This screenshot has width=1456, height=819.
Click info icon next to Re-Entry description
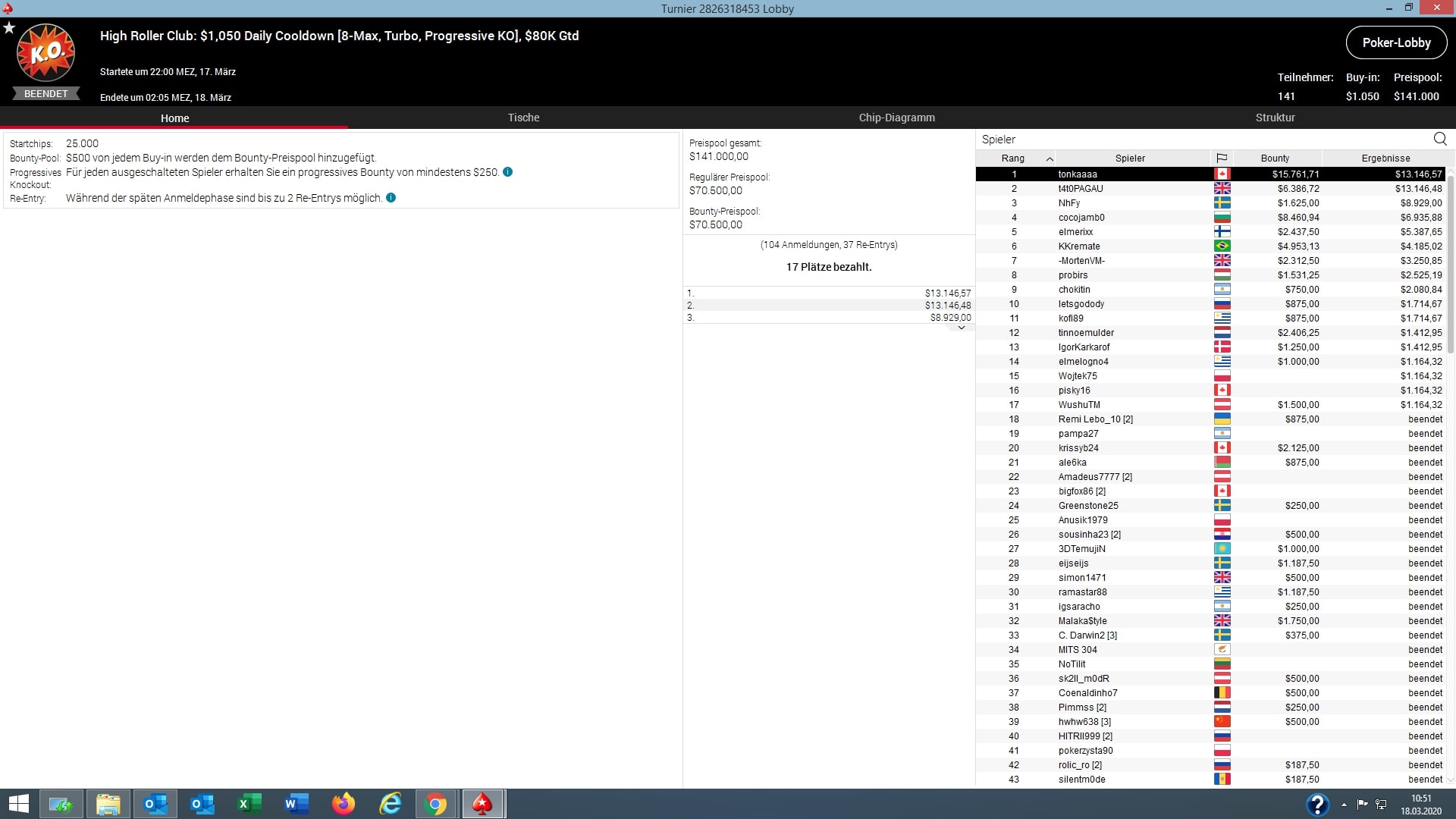point(391,198)
